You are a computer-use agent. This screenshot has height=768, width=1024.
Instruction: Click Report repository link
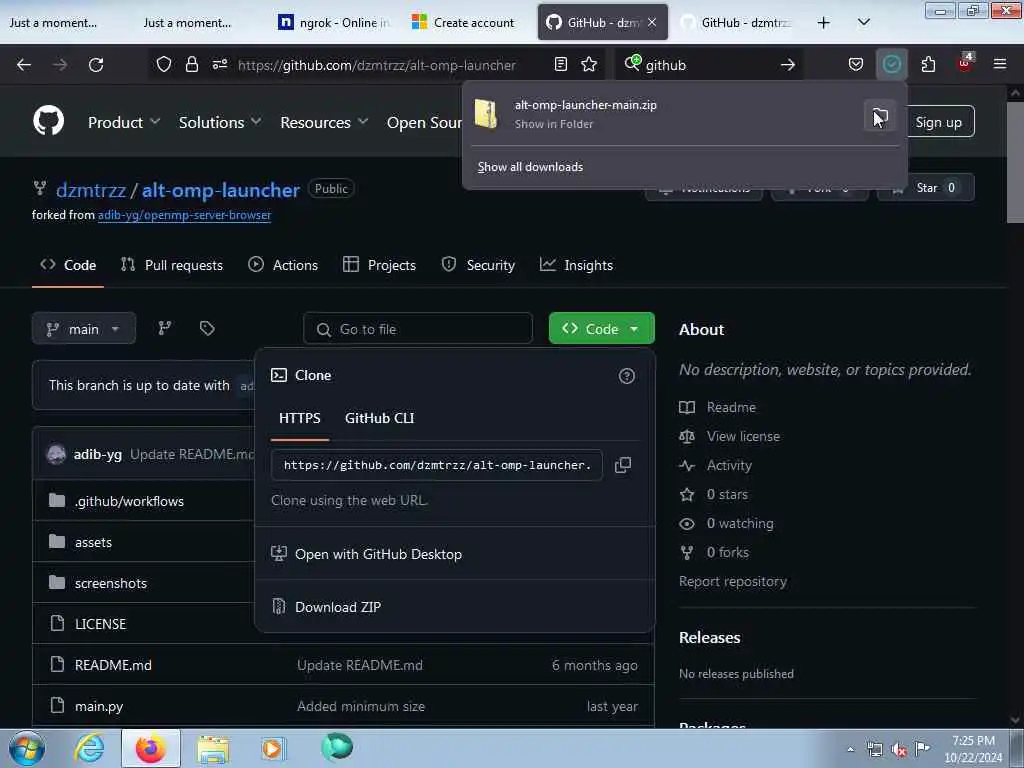(x=733, y=581)
